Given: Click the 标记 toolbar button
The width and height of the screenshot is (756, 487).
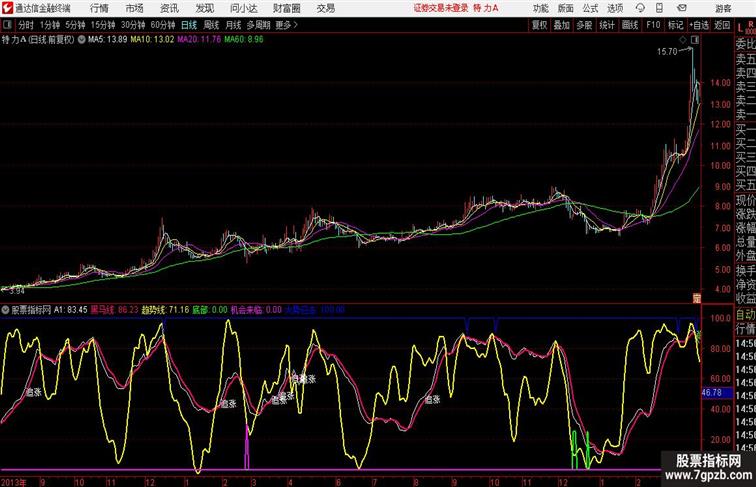Looking at the screenshot, I should point(675,25).
